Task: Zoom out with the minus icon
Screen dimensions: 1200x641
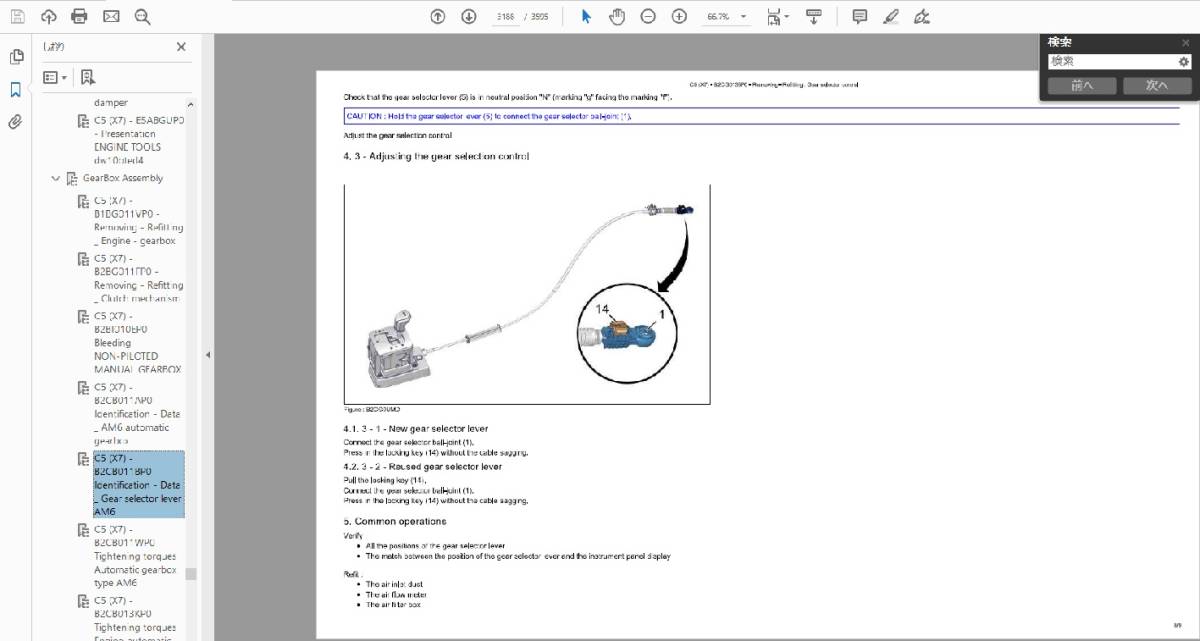Action: pos(648,16)
